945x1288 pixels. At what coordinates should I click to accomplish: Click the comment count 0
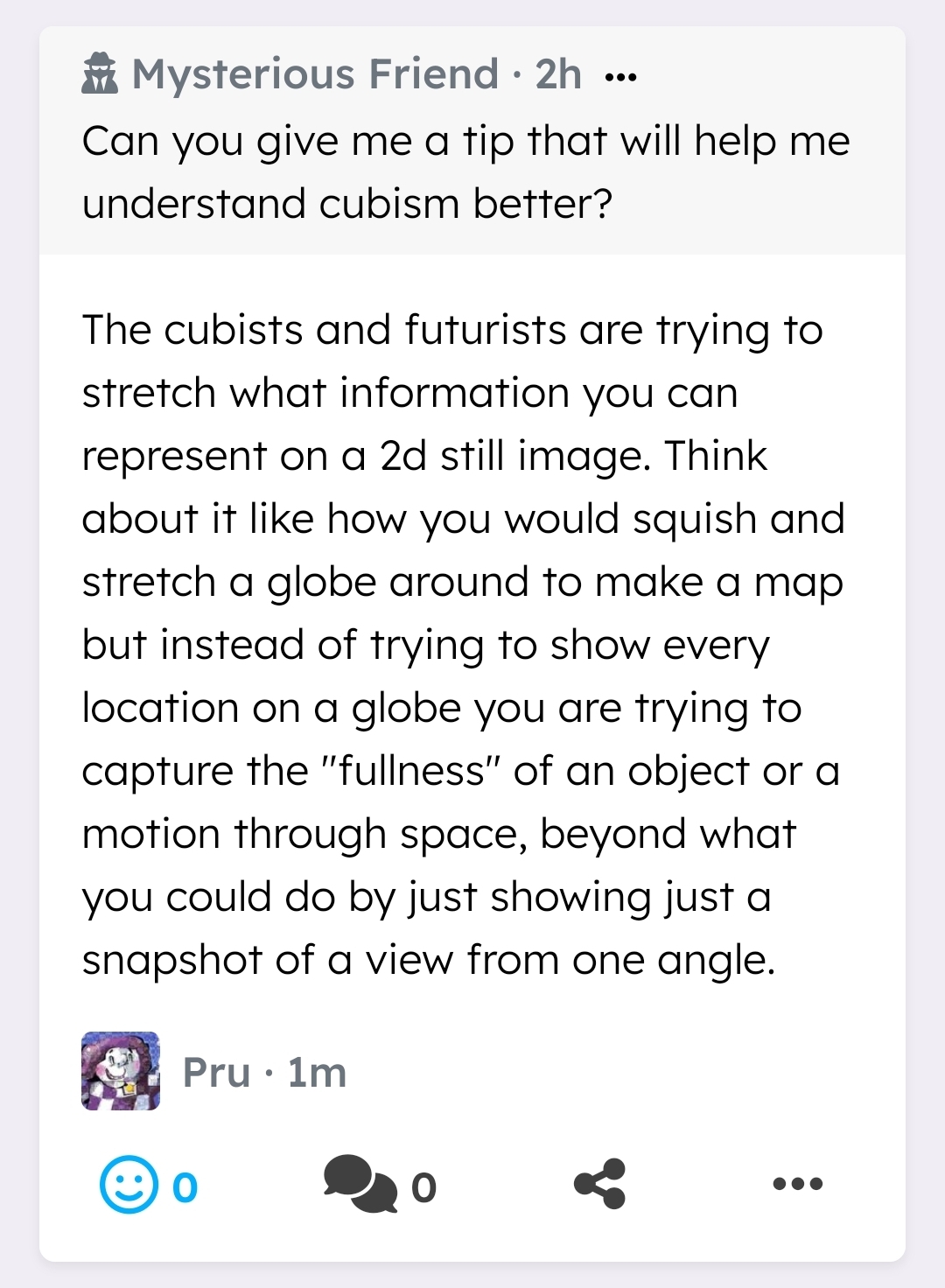point(423,1187)
